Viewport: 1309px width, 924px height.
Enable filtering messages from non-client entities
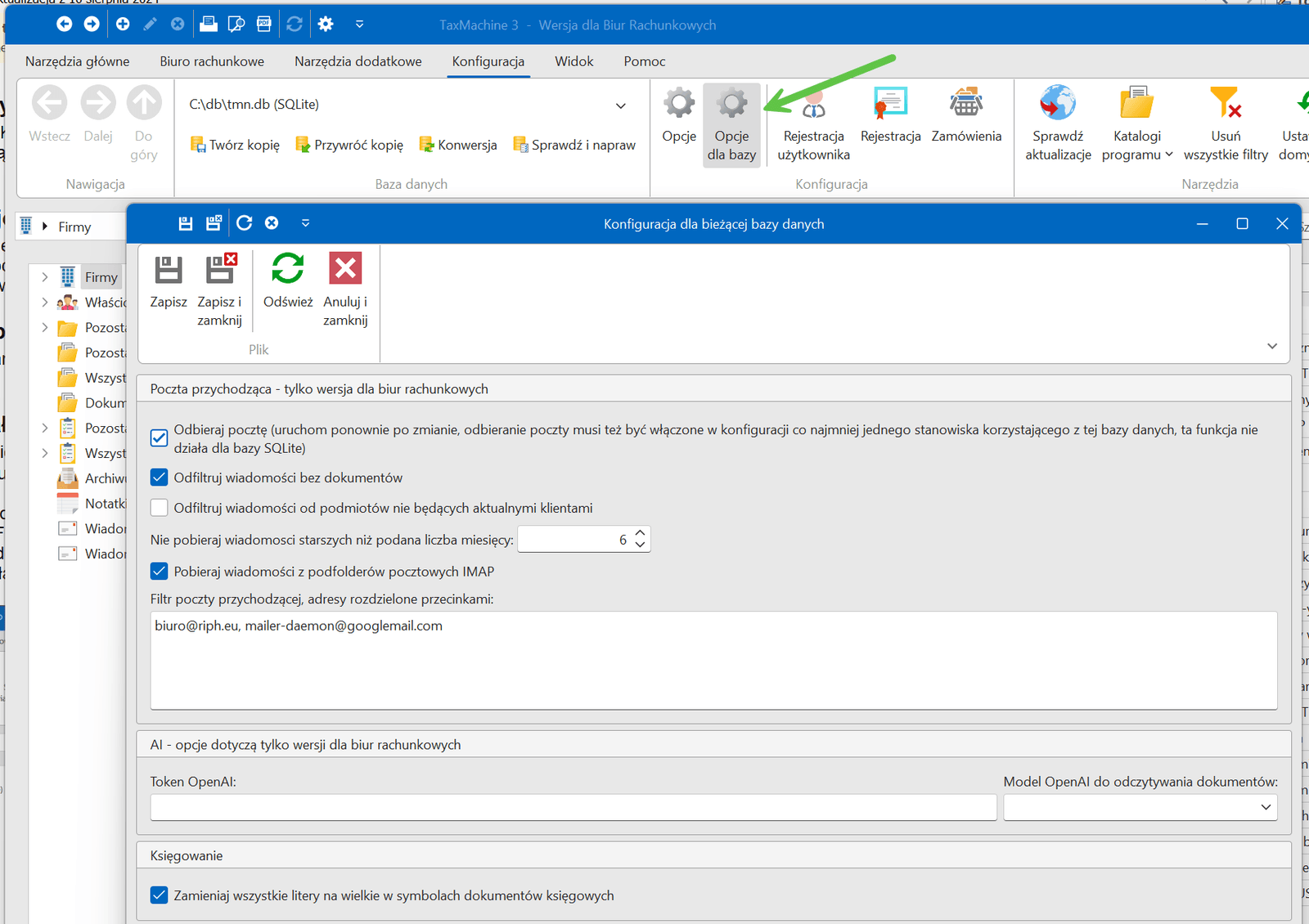pos(160,508)
